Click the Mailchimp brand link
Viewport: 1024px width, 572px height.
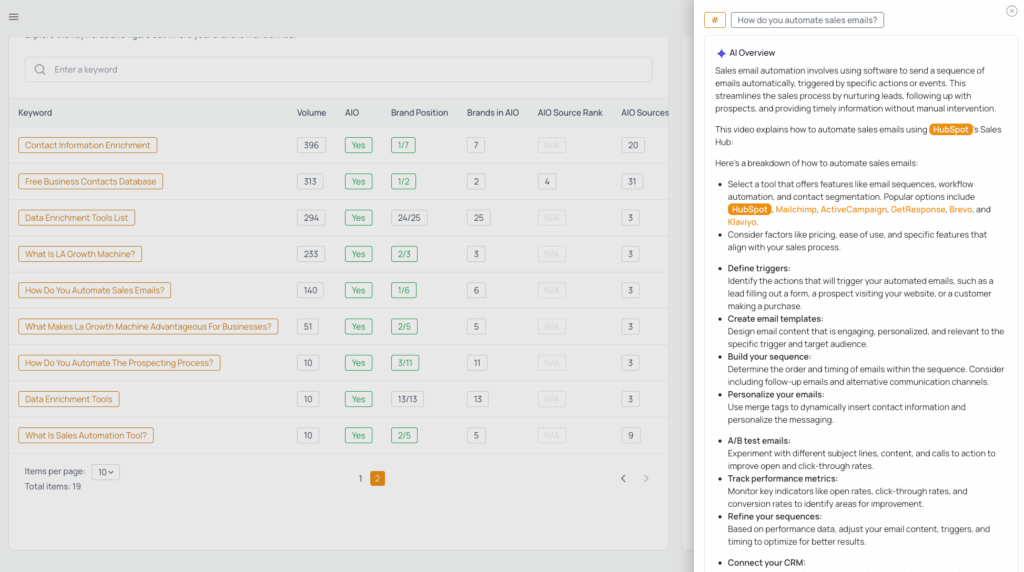795,210
